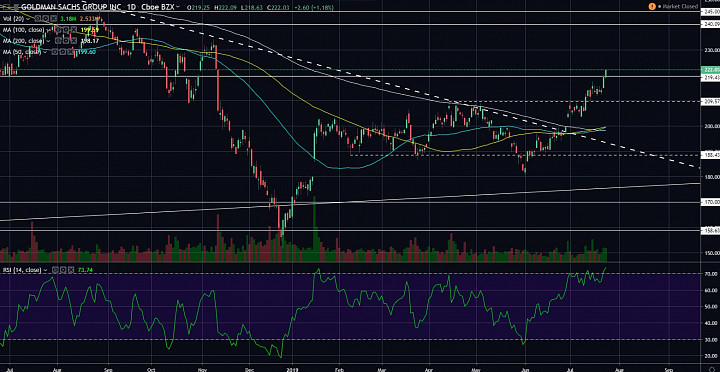Click the orange 2.533M volume average

click(89, 18)
